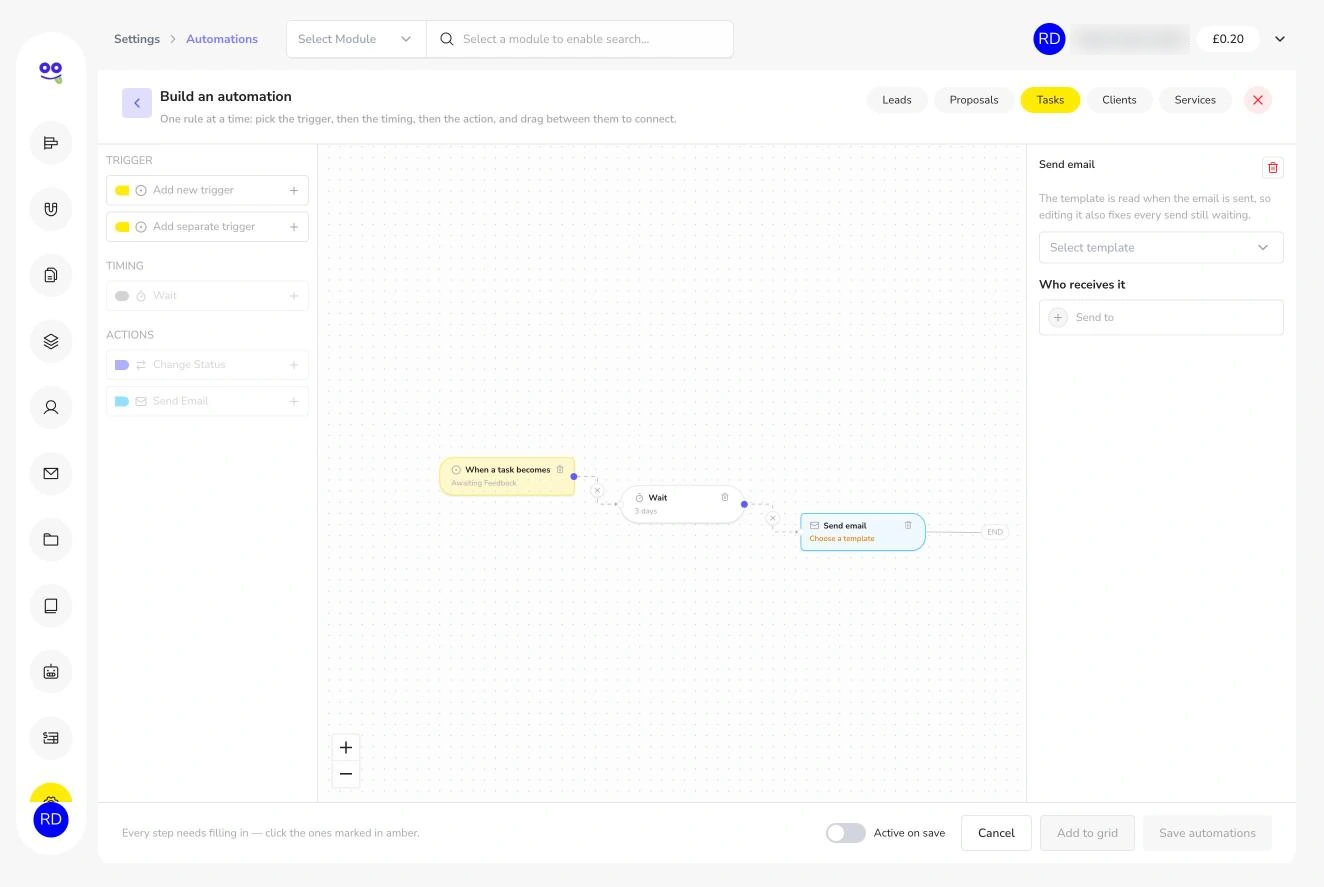Open the envelope icon in the sidebar

pos(51,473)
